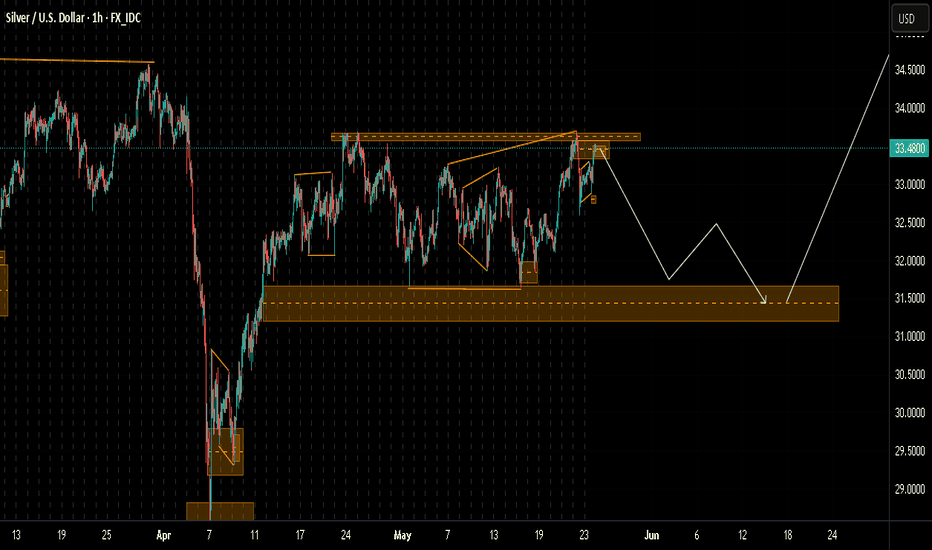
Task: Click the 29.0000 price axis label
Action: [x=909, y=489]
